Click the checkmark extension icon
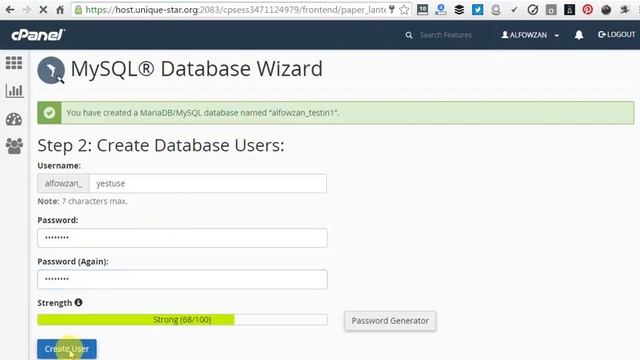This screenshot has width=640, height=360. tap(514, 9)
